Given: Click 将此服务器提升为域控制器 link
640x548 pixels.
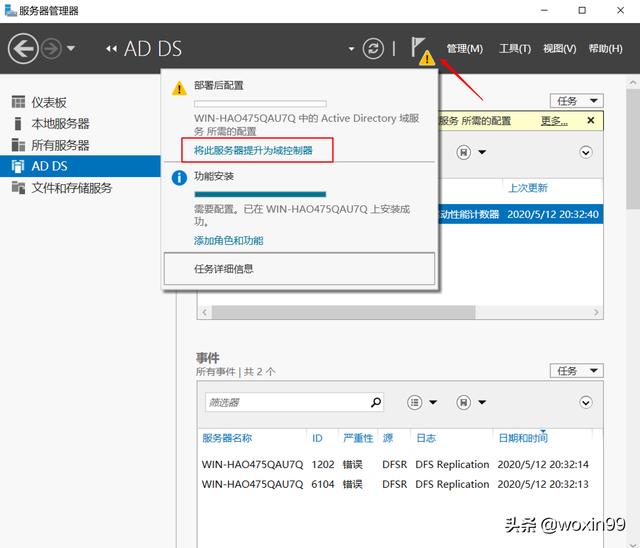Looking at the screenshot, I should coord(253,150).
